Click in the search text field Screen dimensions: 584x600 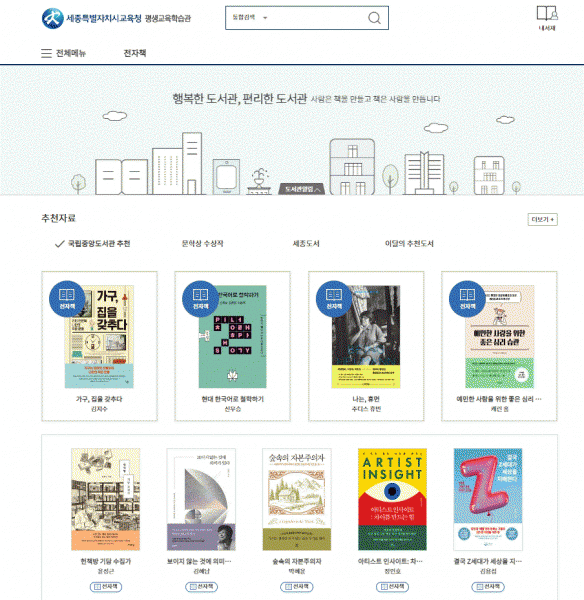(x=318, y=18)
